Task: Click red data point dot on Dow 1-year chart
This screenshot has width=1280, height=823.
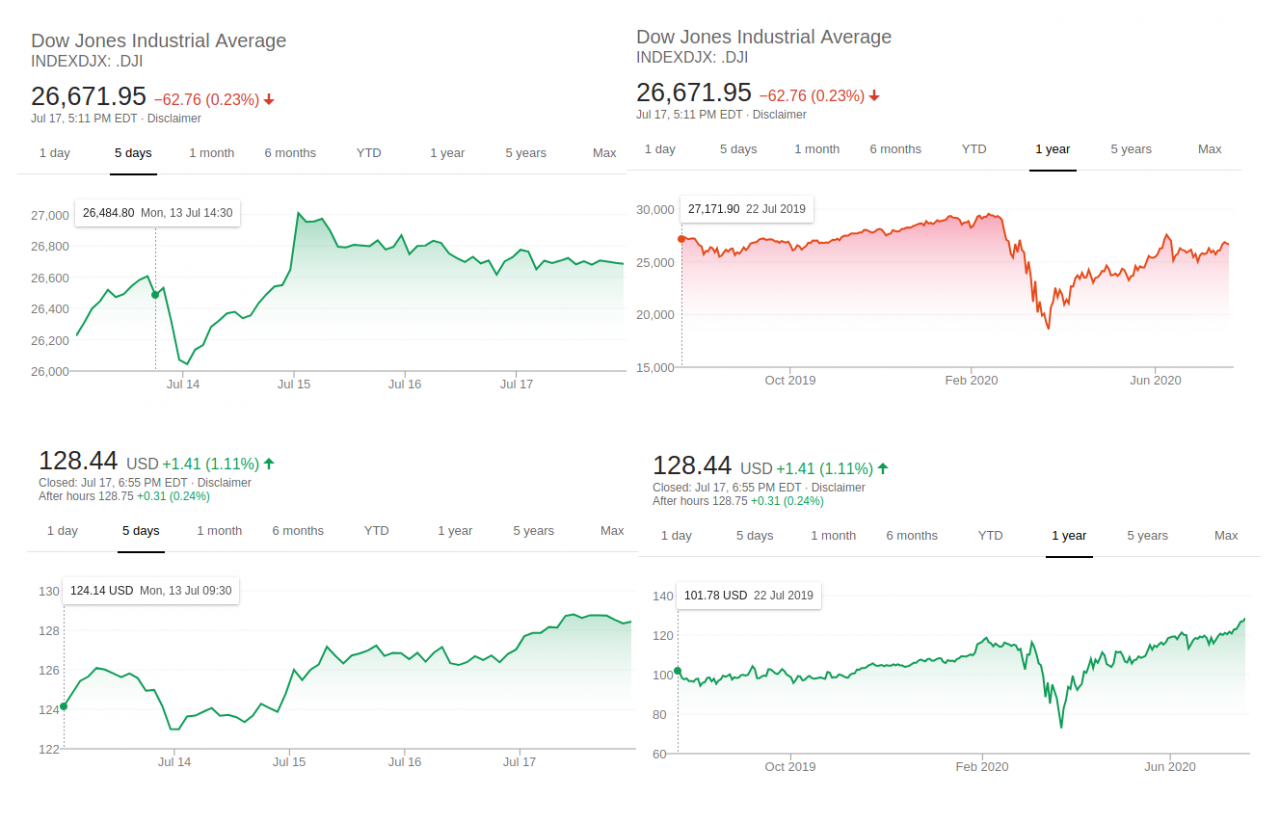Action: click(x=682, y=239)
